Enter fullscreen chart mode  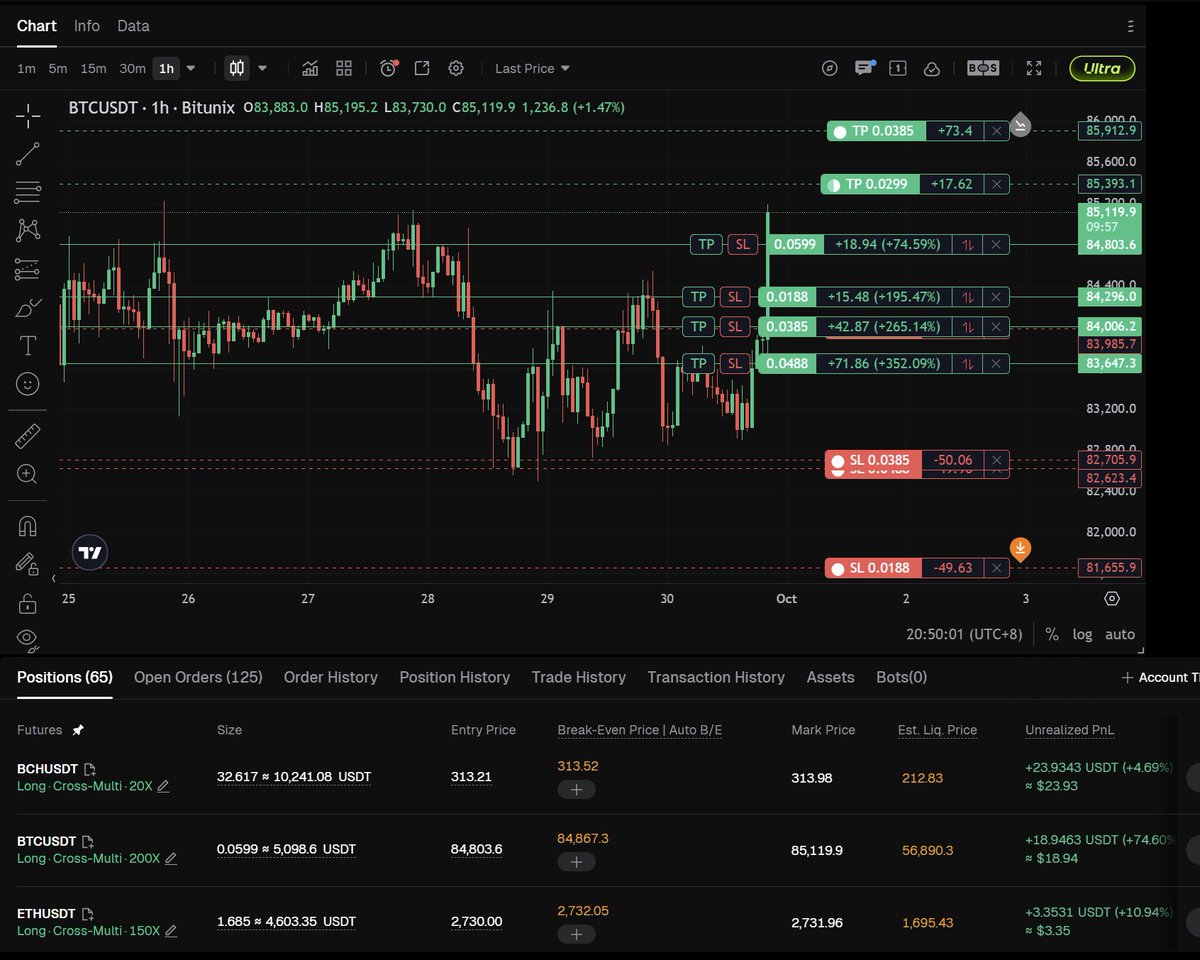(x=1034, y=68)
